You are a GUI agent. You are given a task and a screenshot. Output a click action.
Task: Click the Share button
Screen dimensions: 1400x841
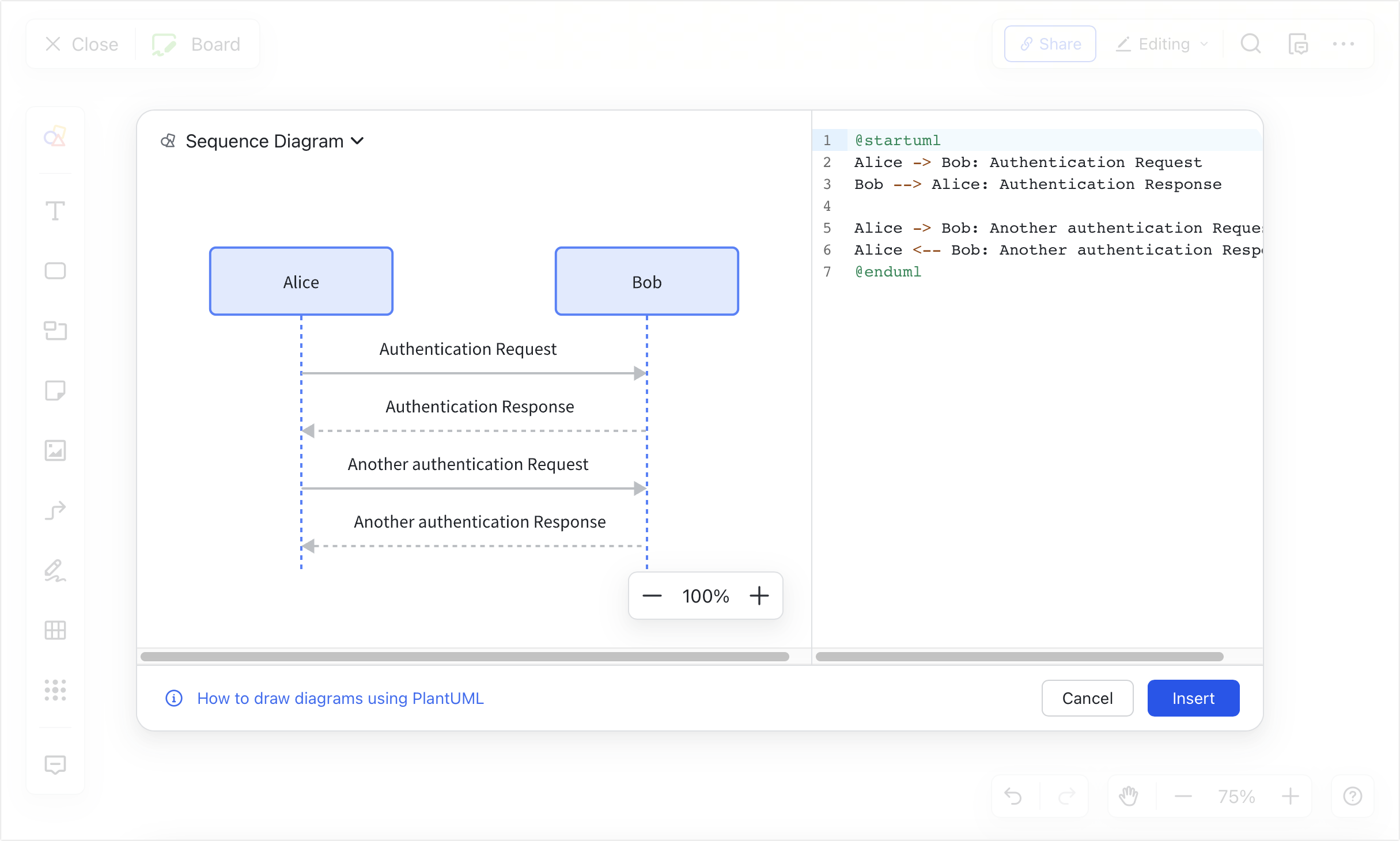tap(1050, 44)
